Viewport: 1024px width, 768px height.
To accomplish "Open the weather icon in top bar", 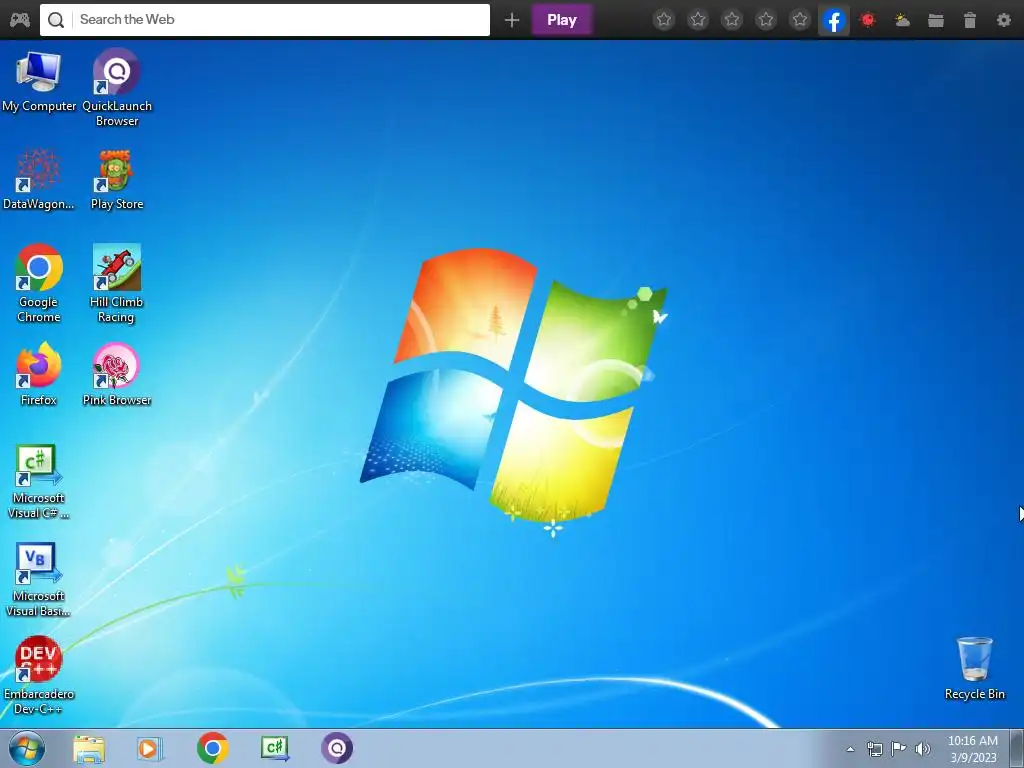I will pyautogui.click(x=902, y=20).
